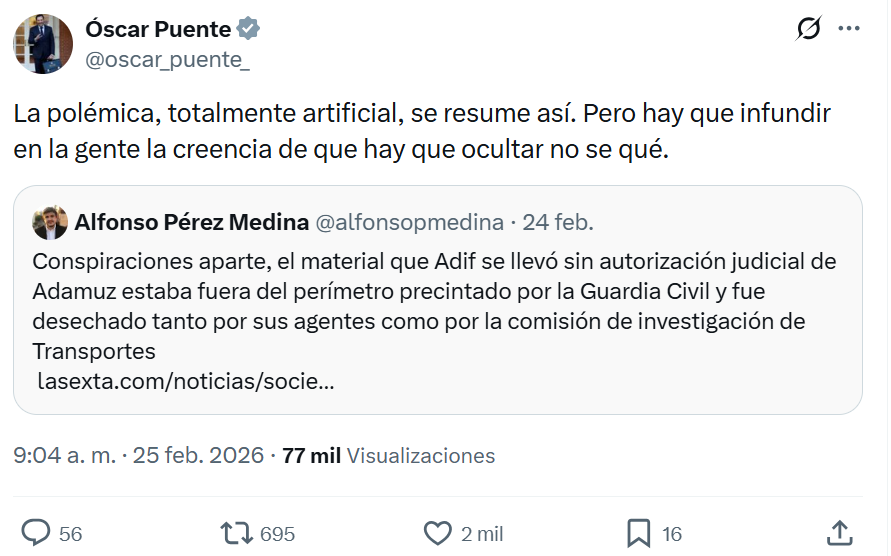891x556 pixels.
Task: Click the reply speech bubble icon
Action: tap(37, 533)
